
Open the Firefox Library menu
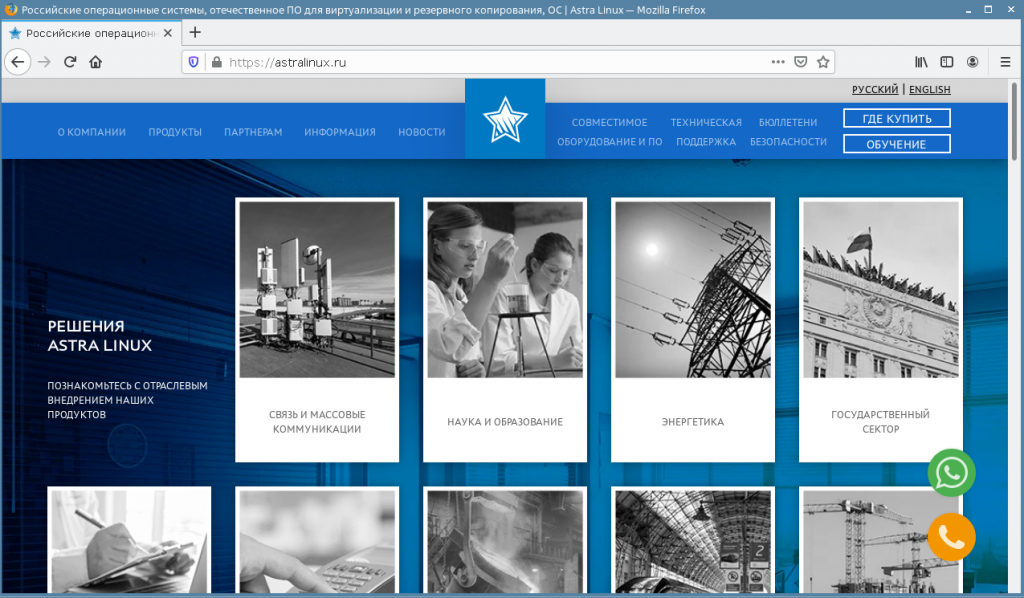point(921,62)
